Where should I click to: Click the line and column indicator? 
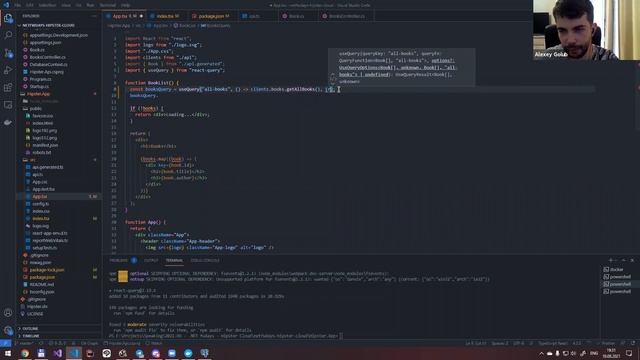(475, 343)
